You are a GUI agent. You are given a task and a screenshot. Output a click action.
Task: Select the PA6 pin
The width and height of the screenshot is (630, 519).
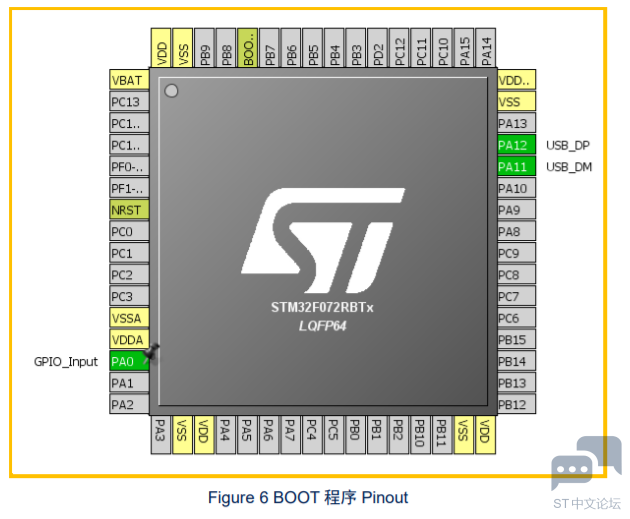point(269,435)
